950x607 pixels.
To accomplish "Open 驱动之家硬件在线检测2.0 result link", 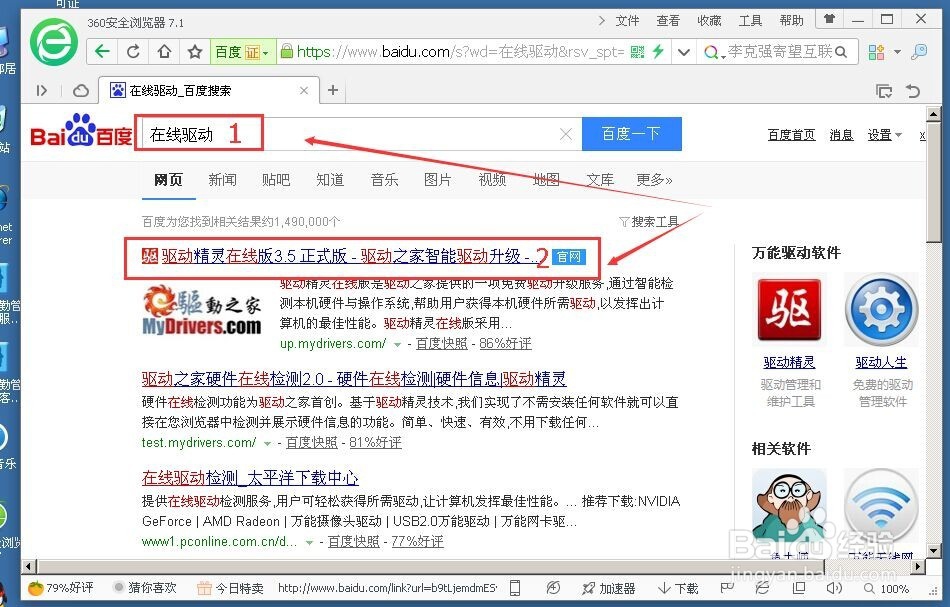I will coord(354,379).
